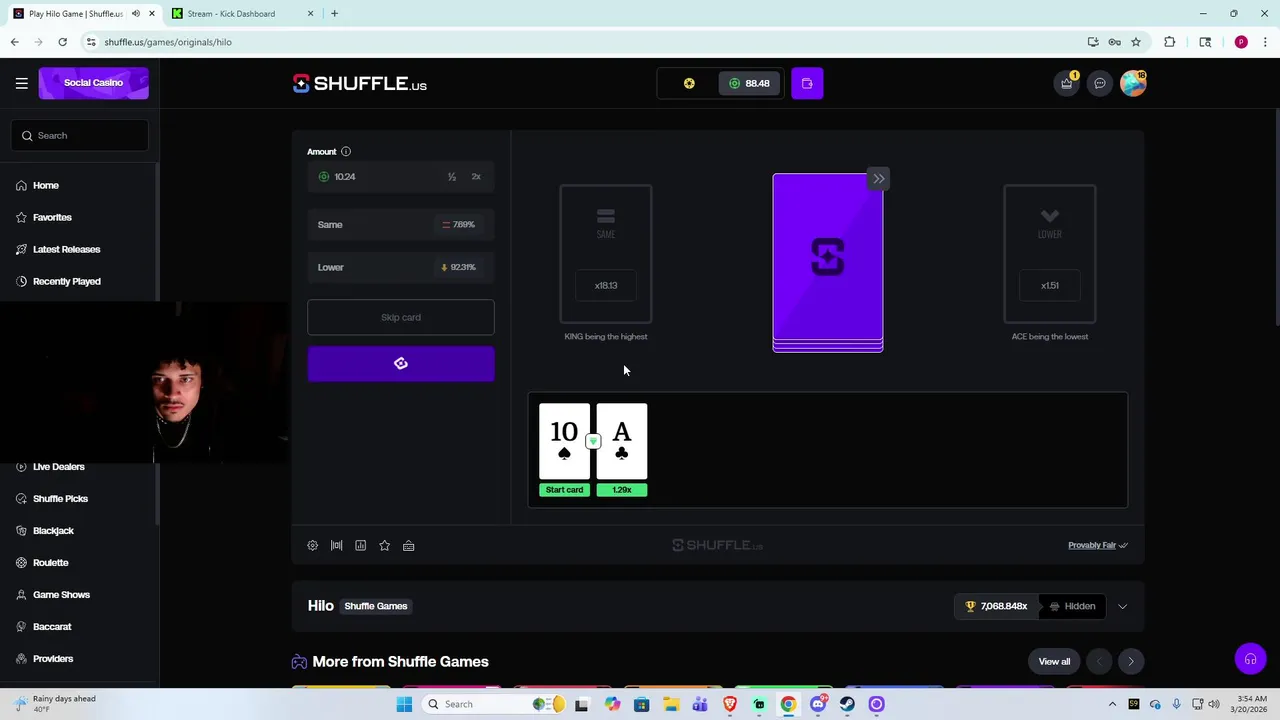1280x720 pixels.
Task: Open Steam from the taskbar
Action: click(x=847, y=704)
